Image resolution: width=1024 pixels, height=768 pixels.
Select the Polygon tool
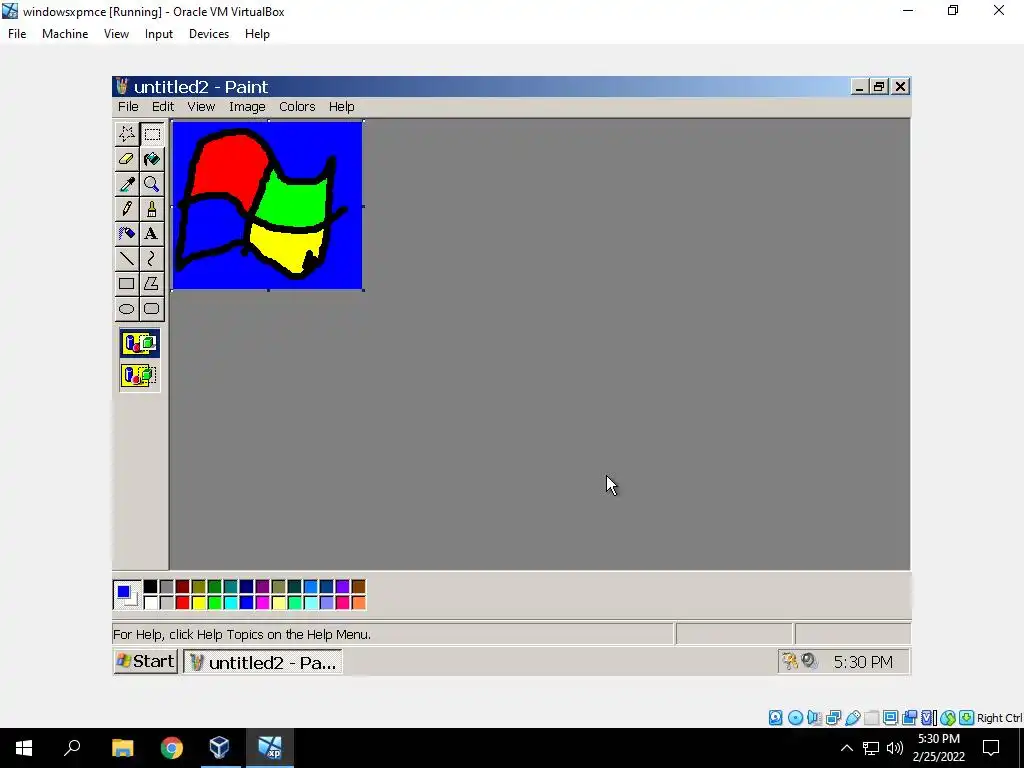[x=152, y=283]
